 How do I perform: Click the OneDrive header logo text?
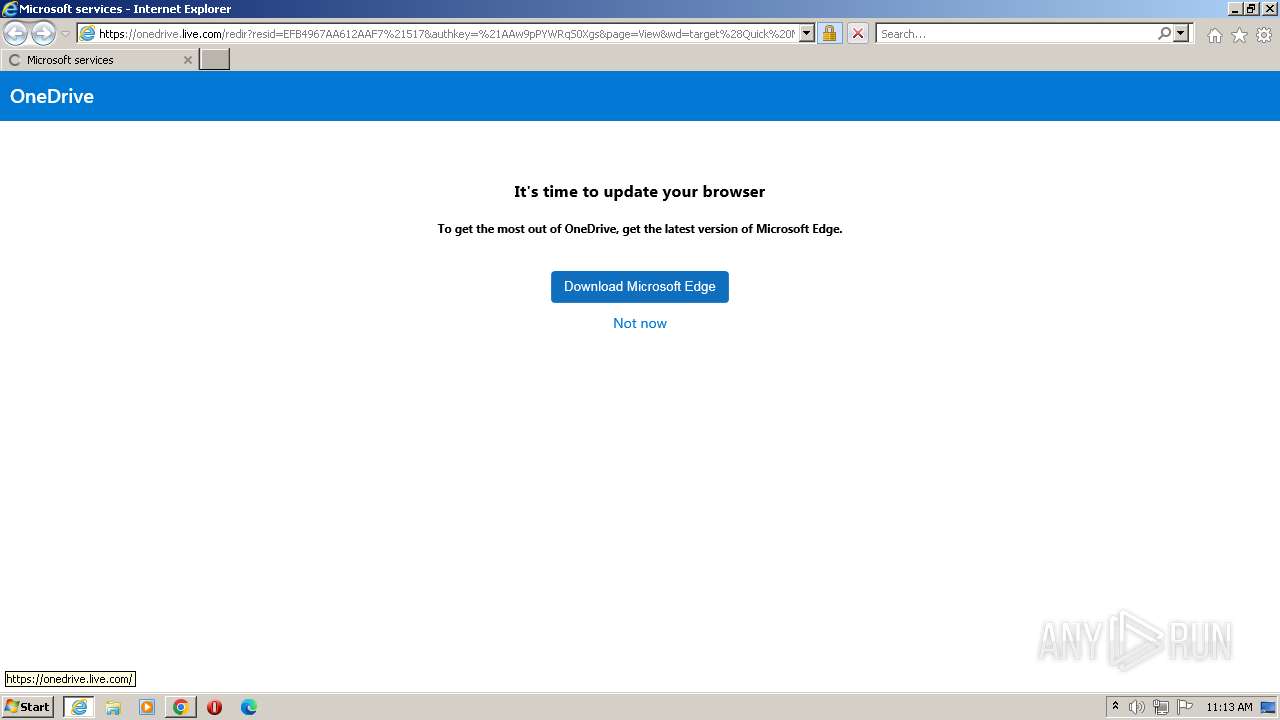click(52, 96)
